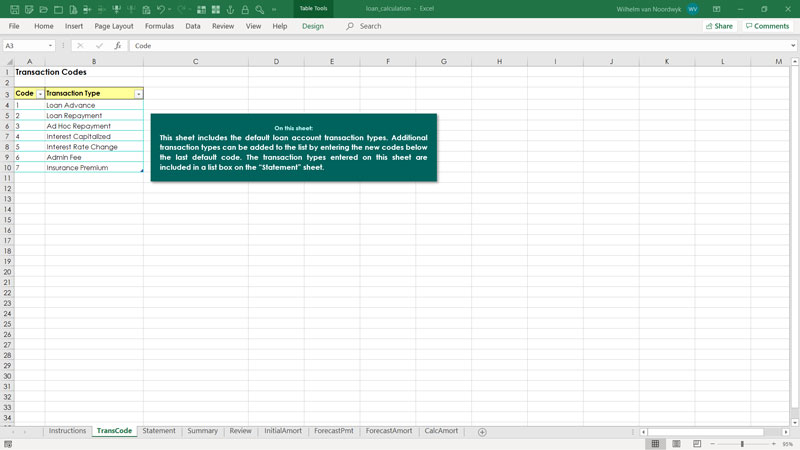Click the Redo arrow icon
The width and height of the screenshot is (800, 450).
pyautogui.click(x=182, y=9)
